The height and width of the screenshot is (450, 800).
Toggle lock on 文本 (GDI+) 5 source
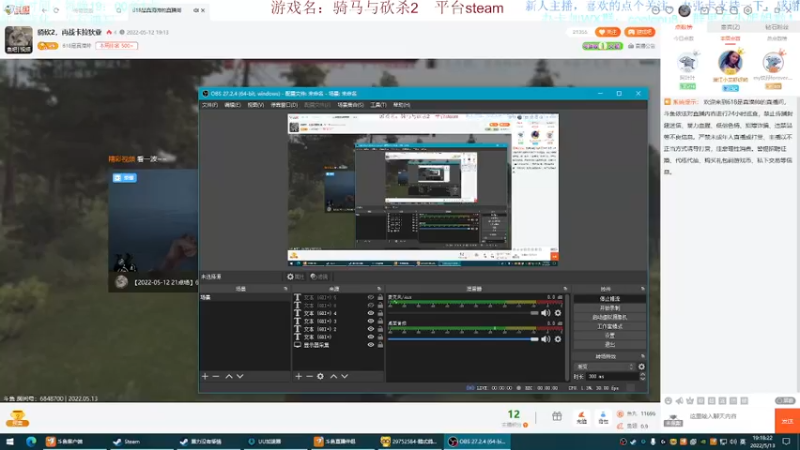coord(380,297)
